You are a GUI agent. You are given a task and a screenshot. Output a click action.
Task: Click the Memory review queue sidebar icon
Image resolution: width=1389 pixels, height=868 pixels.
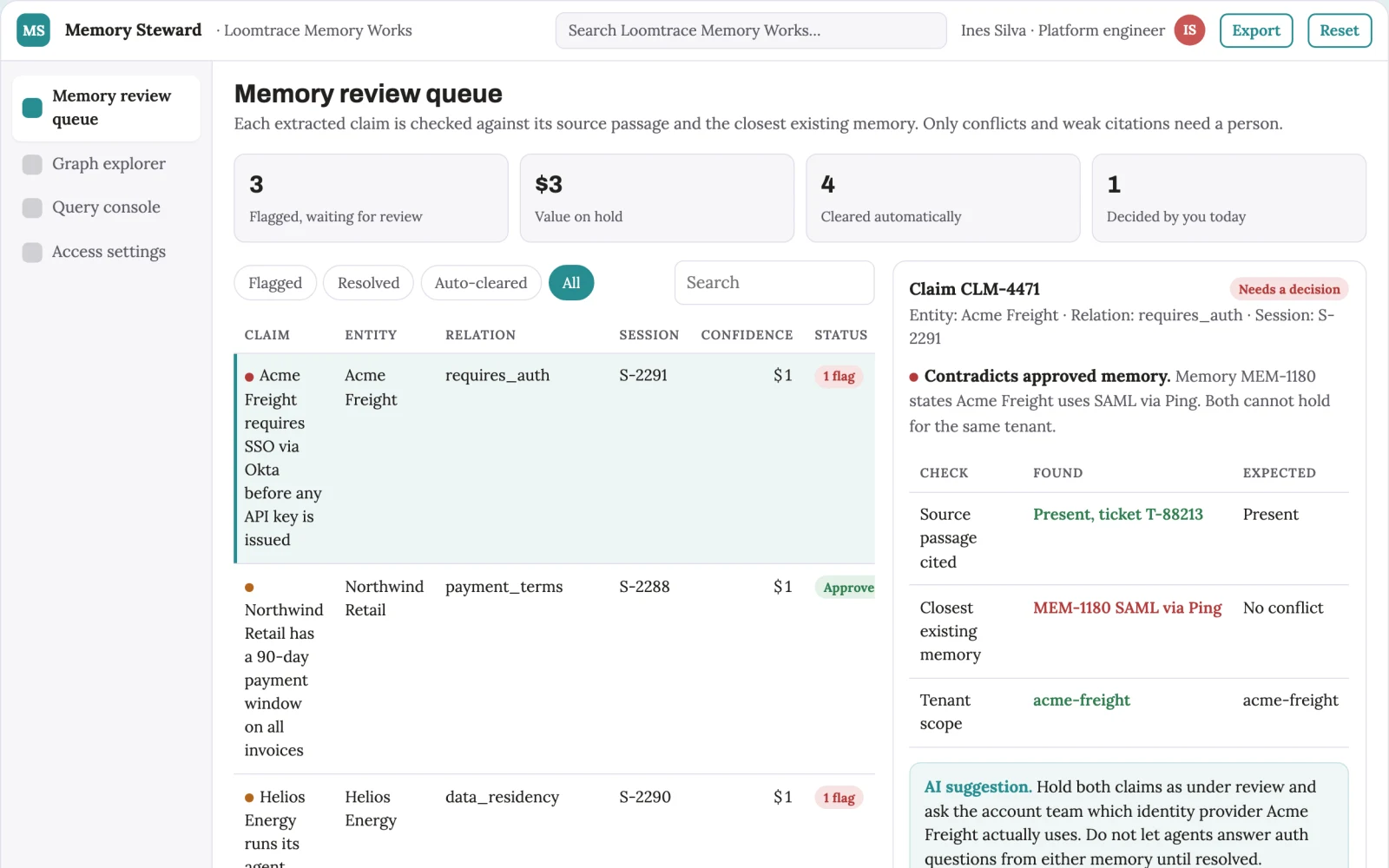[x=32, y=108]
